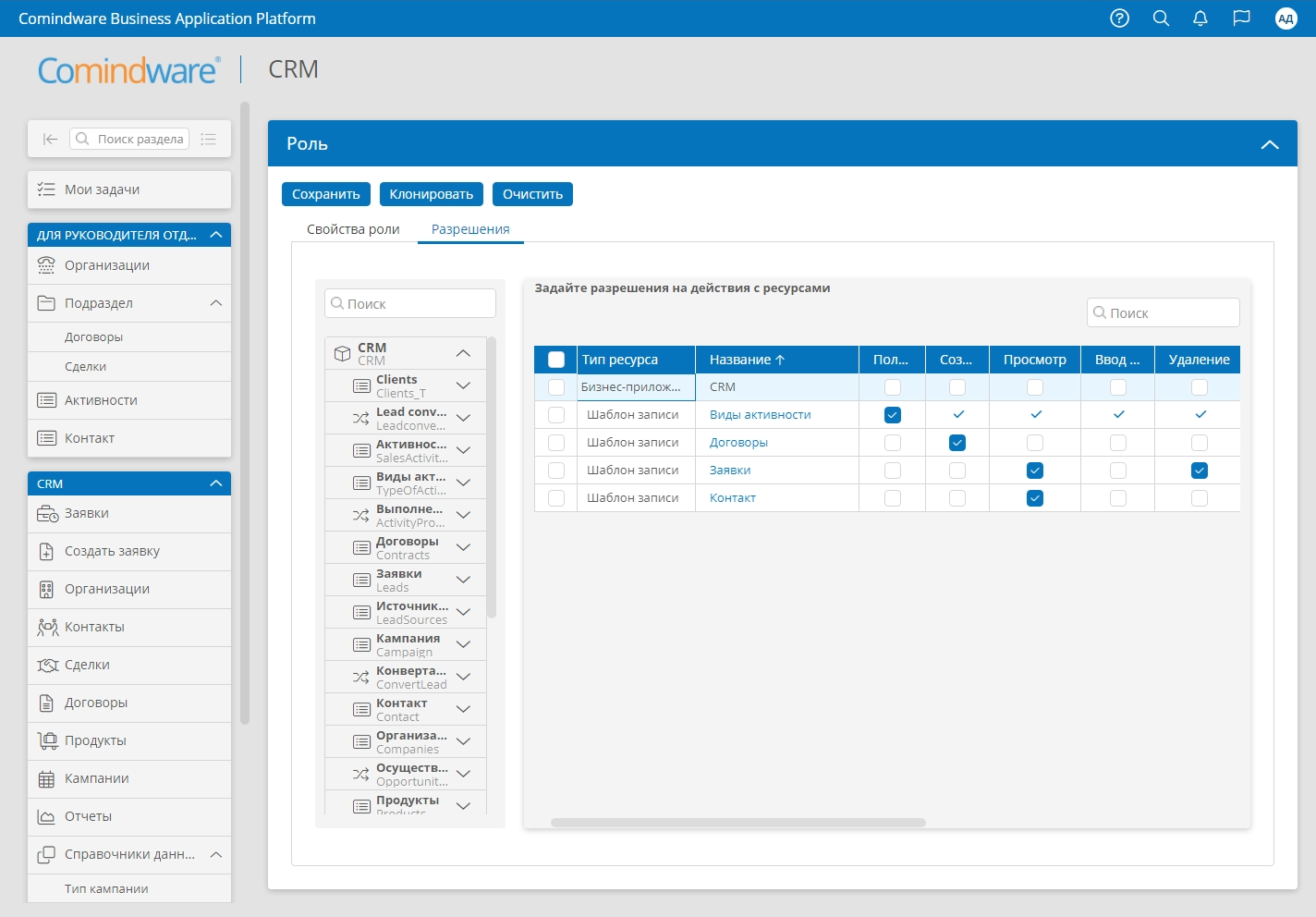Click the Контакты people icon
This screenshot has width=1316, height=917.
coord(47,627)
